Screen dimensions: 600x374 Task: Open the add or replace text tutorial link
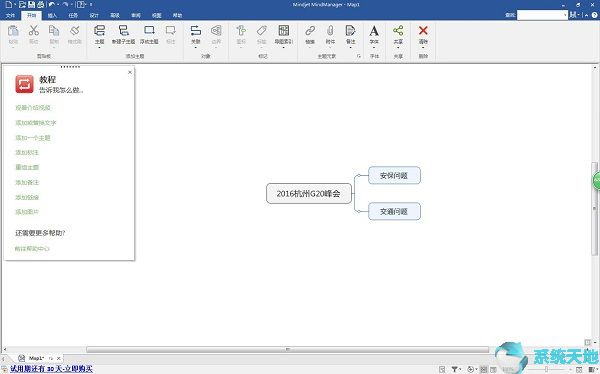pos(36,123)
